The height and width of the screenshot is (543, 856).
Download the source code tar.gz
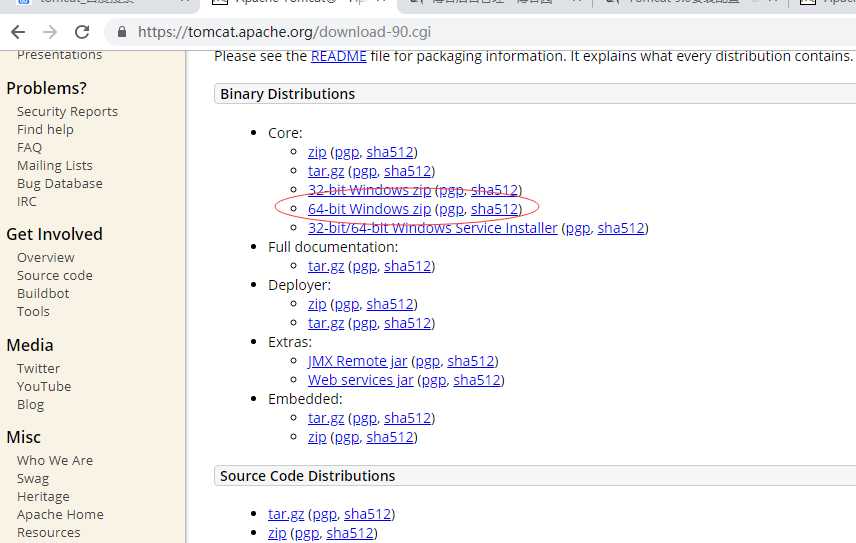(286, 514)
